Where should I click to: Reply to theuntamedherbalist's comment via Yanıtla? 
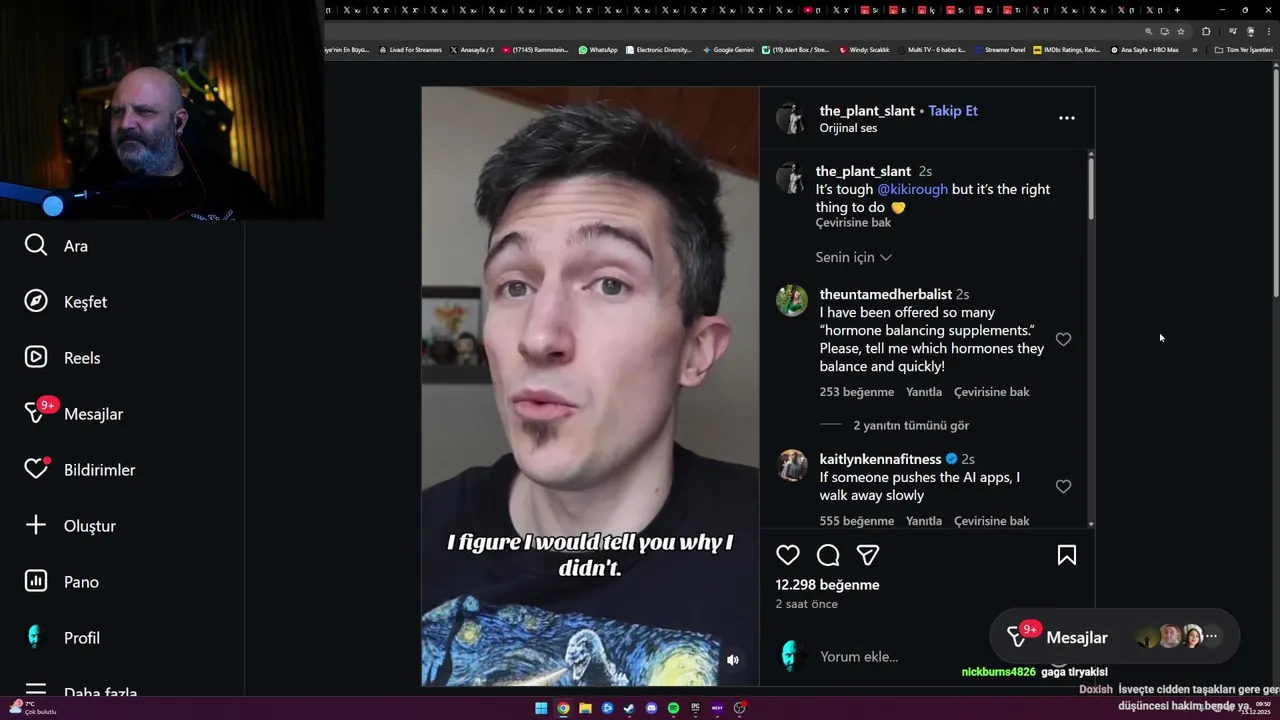(x=924, y=392)
